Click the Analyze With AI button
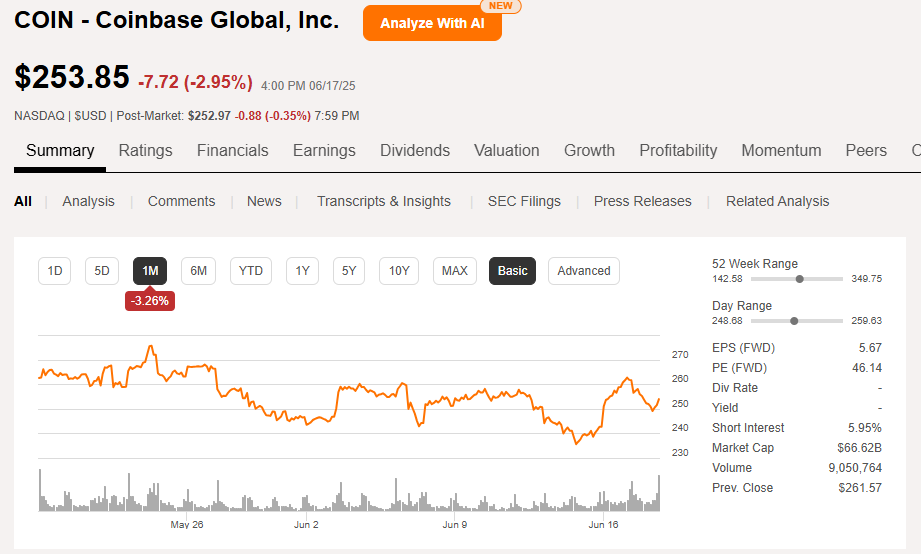Viewport: 921px width, 554px height. tap(432, 23)
